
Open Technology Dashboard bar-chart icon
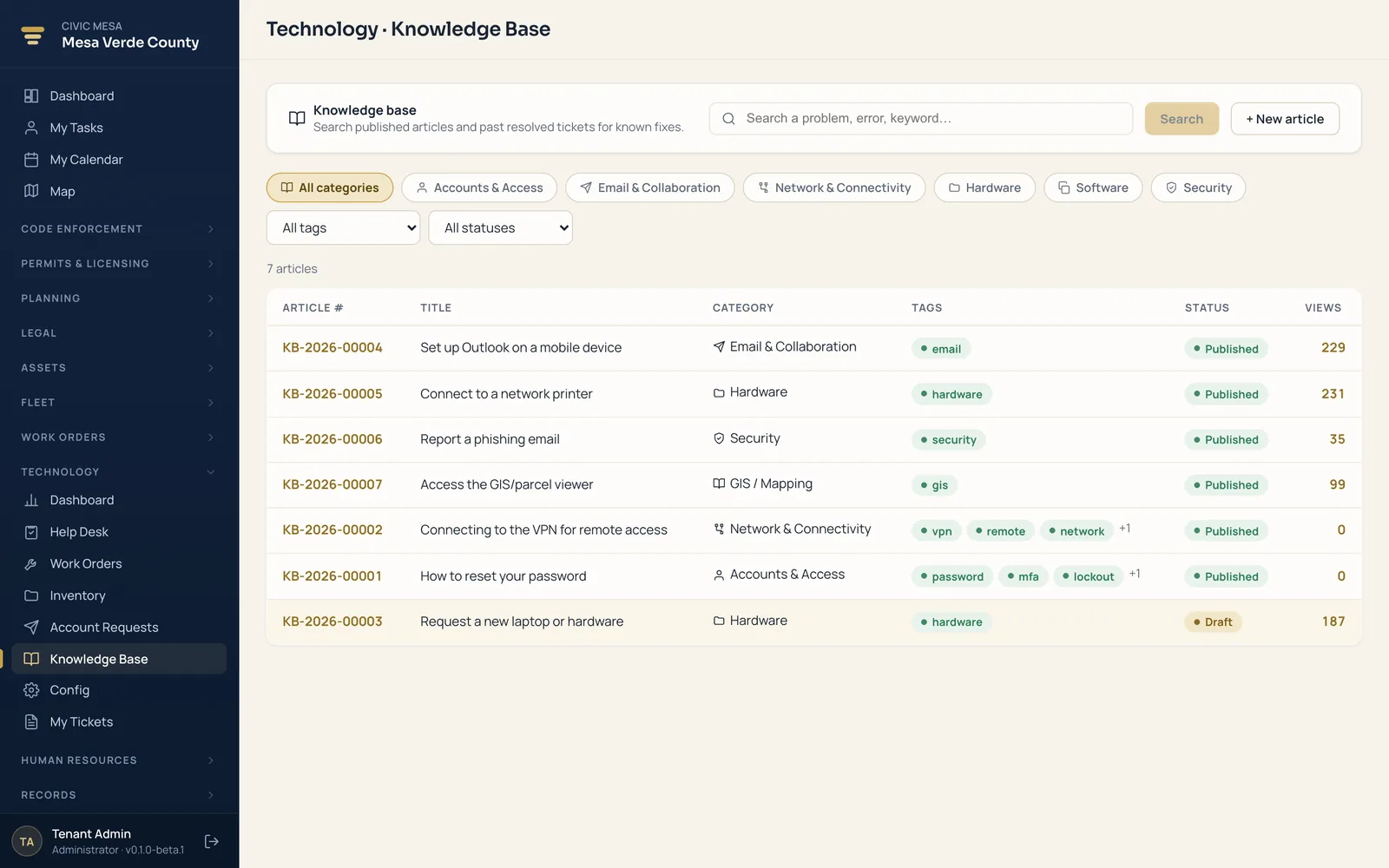31,500
